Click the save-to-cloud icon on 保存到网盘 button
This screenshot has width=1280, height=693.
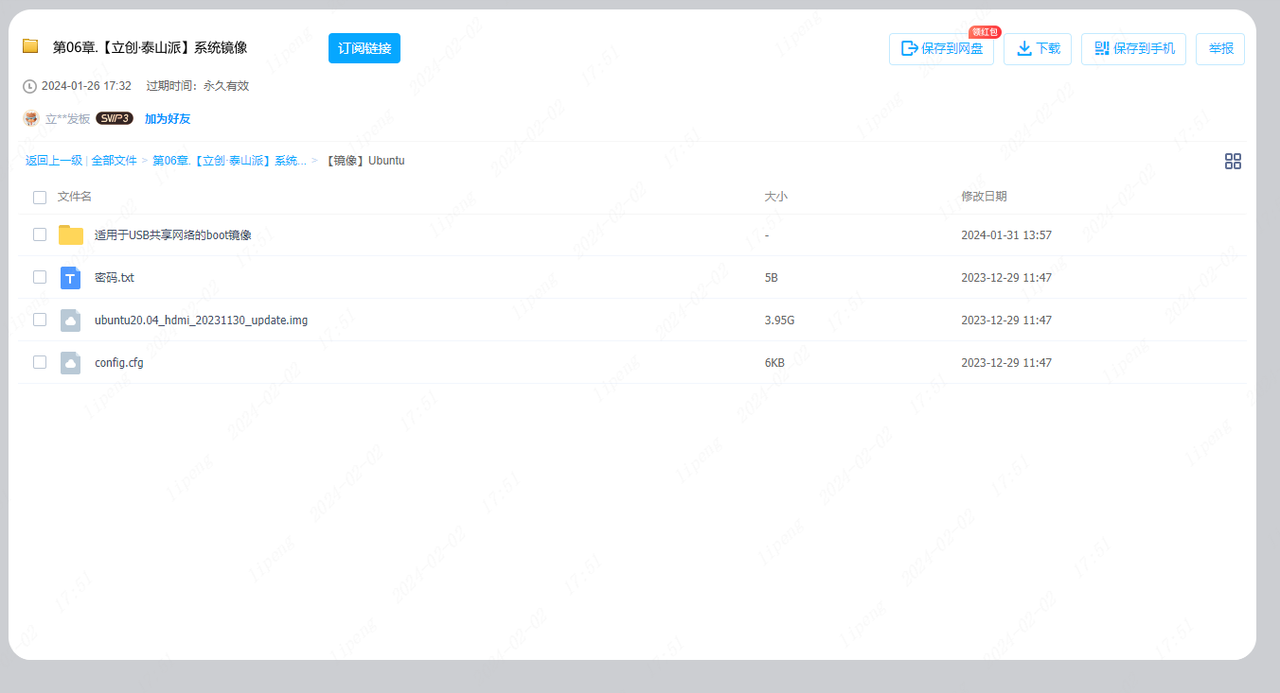(911, 48)
